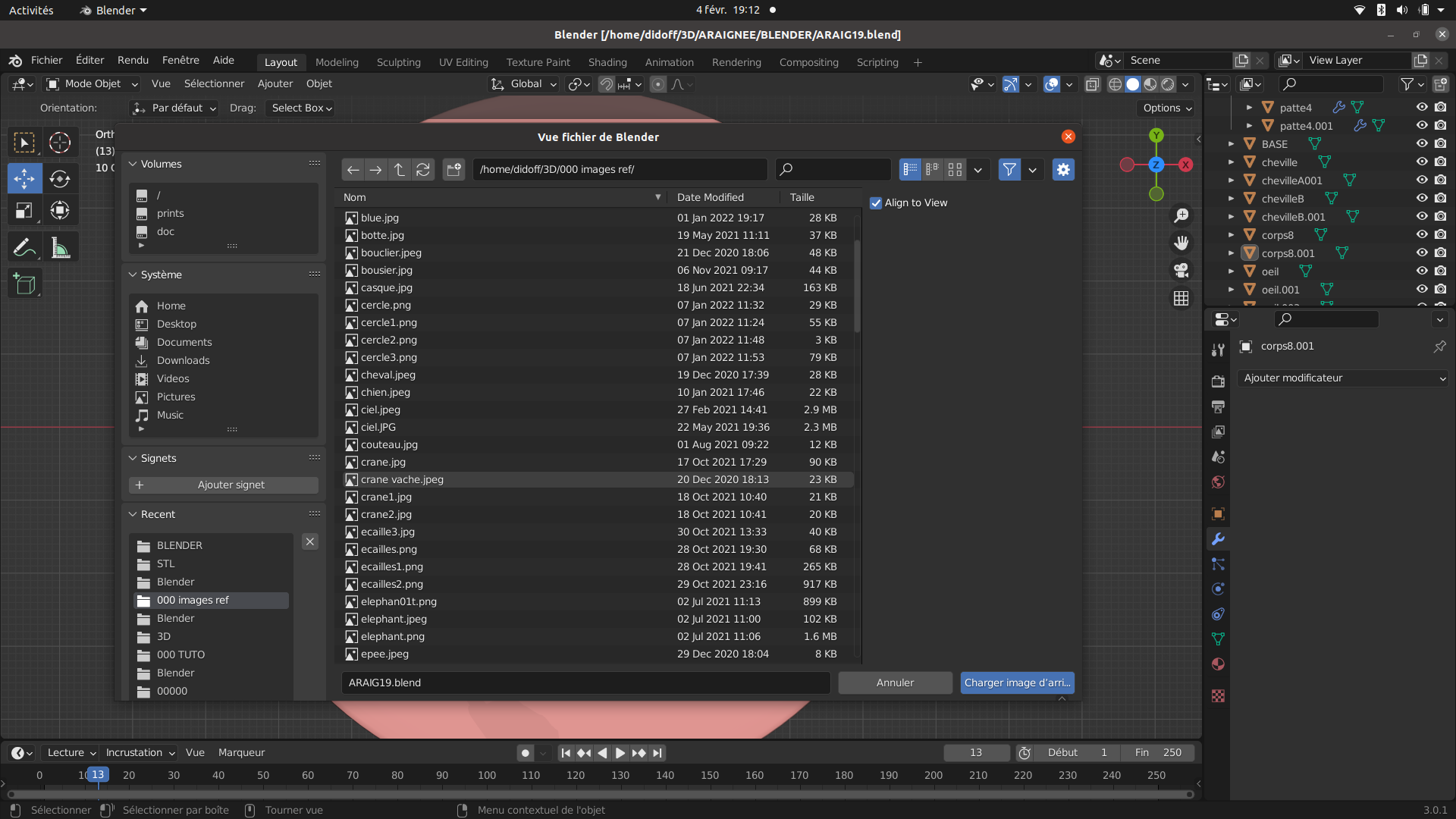1456x819 pixels.
Task: Expand the chevilleB tree item arrow
Action: (1231, 199)
